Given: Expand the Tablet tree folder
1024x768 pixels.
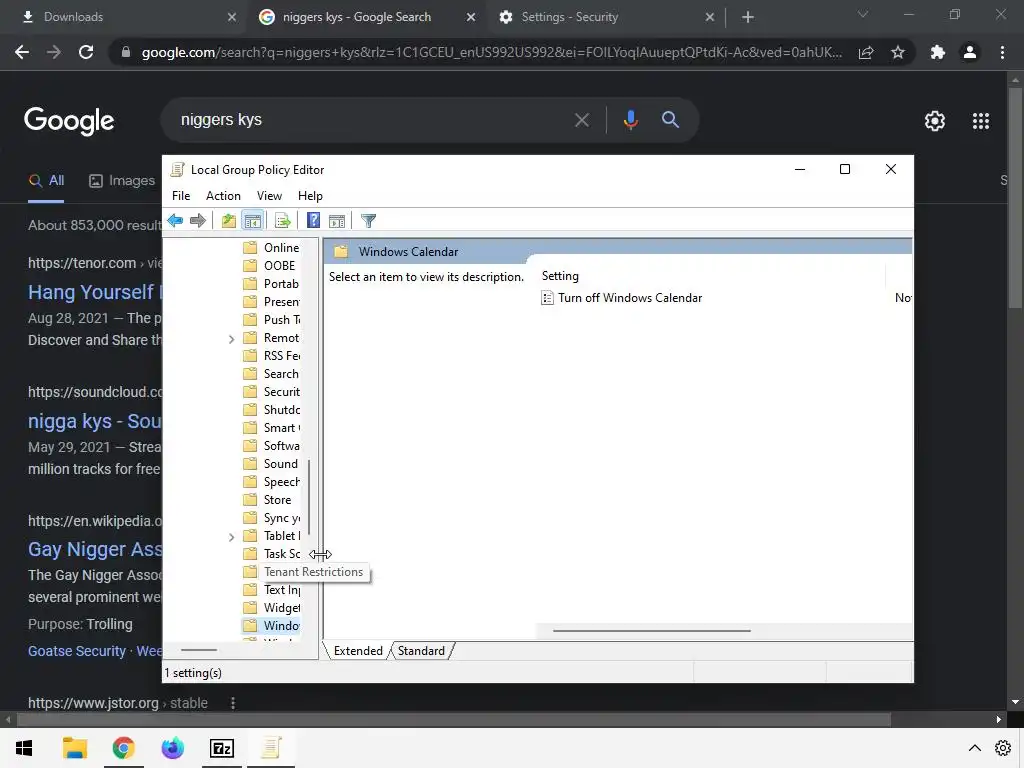Looking at the screenshot, I should point(231,537).
